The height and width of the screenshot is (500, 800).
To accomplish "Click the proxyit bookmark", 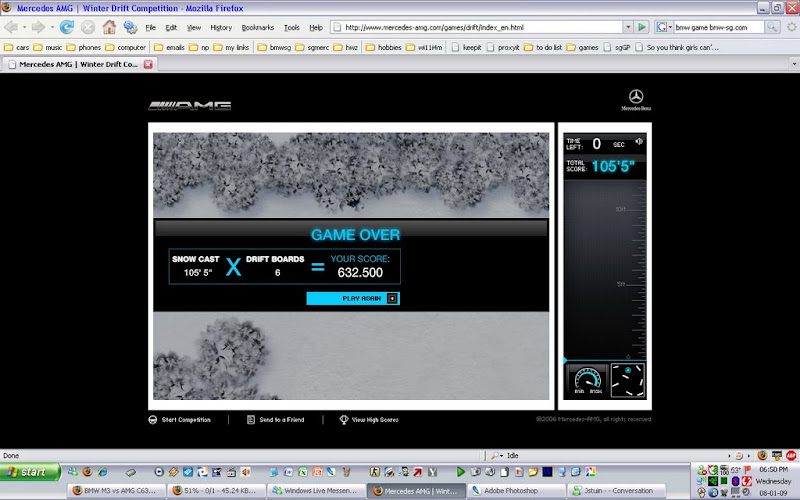I will tap(503, 47).
